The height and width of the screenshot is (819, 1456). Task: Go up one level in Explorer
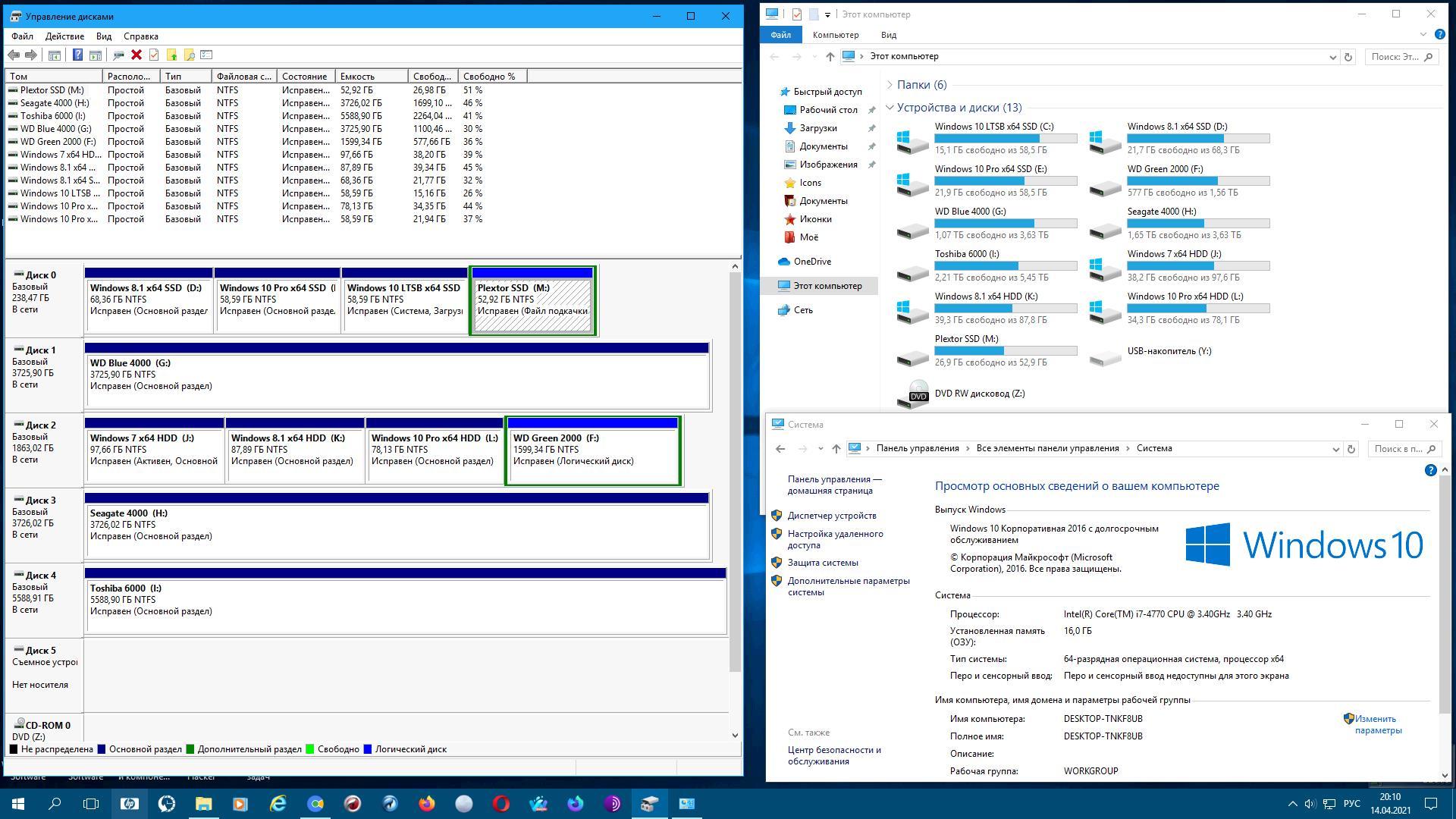click(830, 57)
